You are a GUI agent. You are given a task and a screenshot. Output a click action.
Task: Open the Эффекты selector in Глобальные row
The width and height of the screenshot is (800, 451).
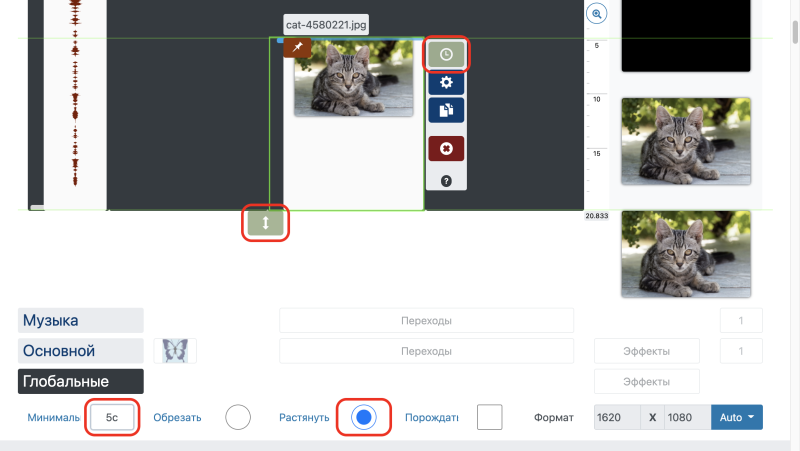(x=646, y=382)
